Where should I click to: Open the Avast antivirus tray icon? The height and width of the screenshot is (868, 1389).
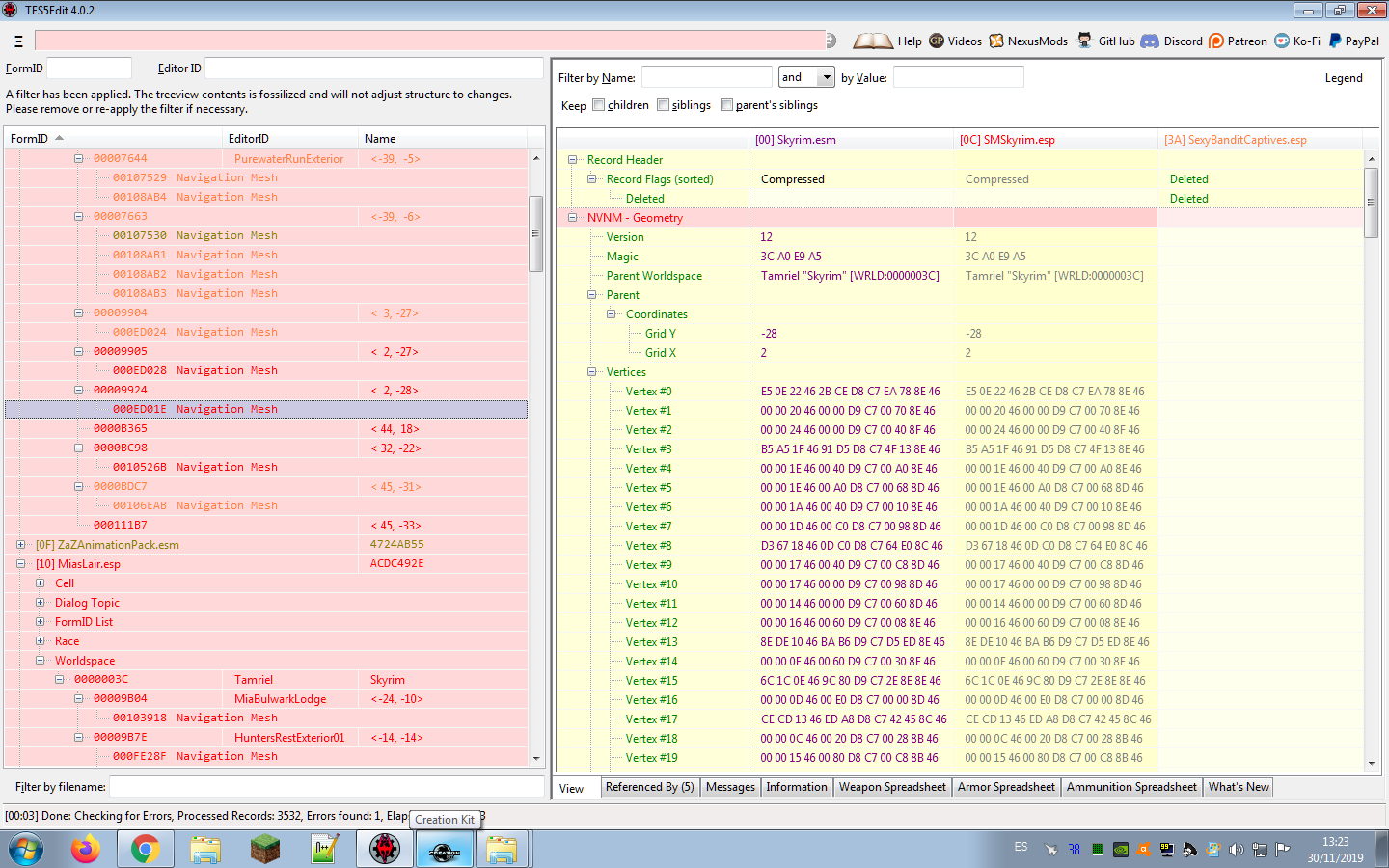[1144, 850]
